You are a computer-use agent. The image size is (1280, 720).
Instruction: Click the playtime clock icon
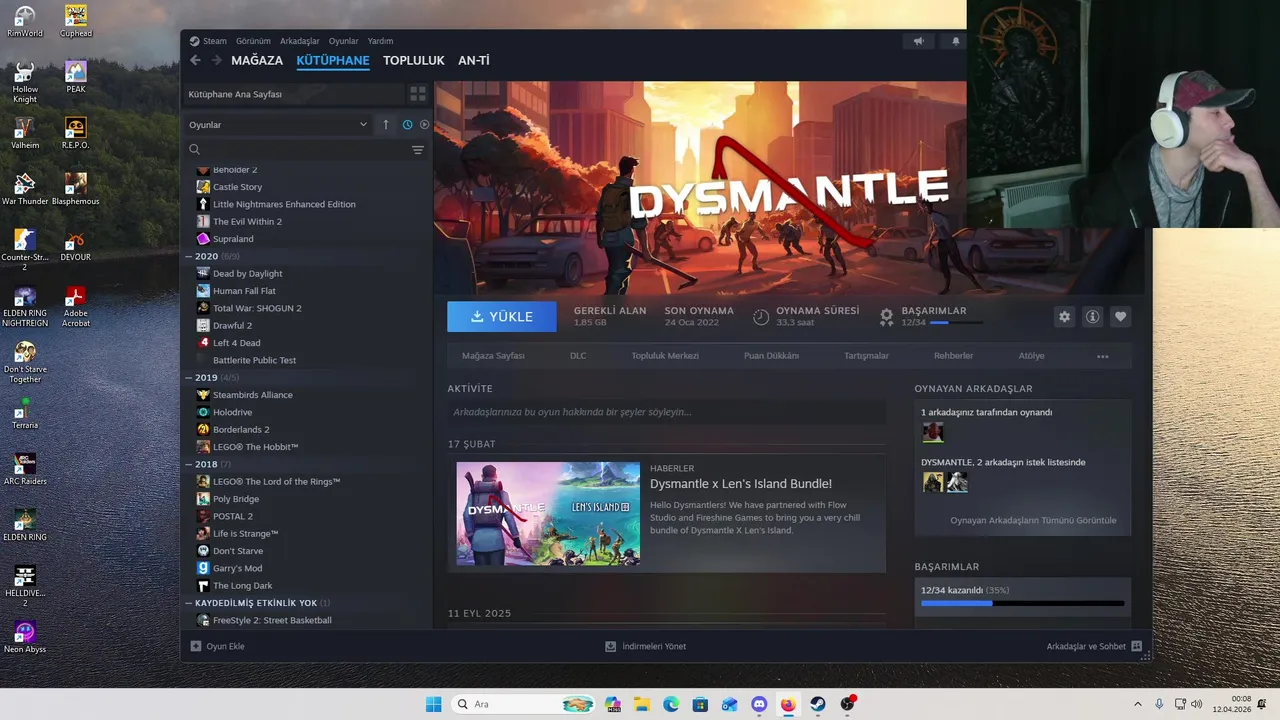[761, 317]
